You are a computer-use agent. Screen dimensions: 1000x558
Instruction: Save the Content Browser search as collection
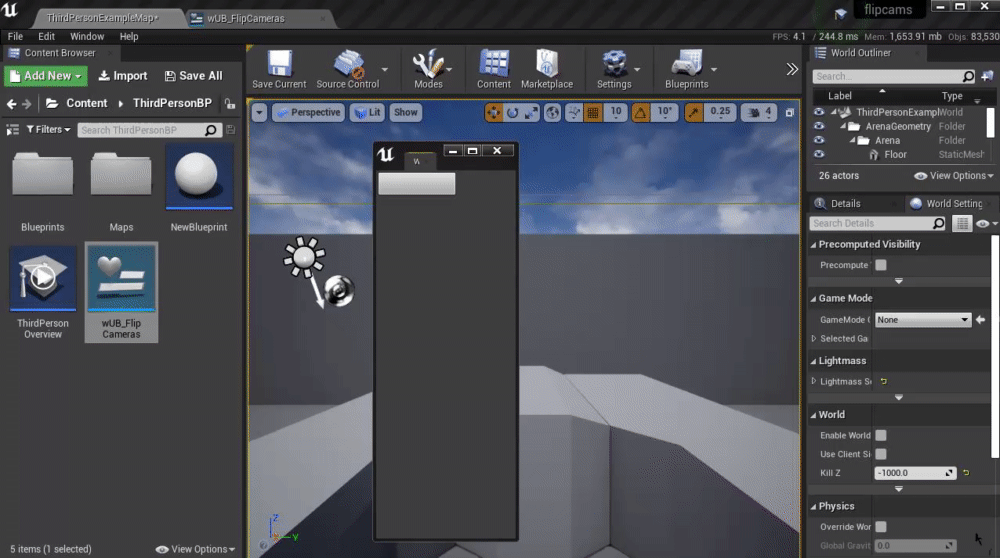click(231, 129)
